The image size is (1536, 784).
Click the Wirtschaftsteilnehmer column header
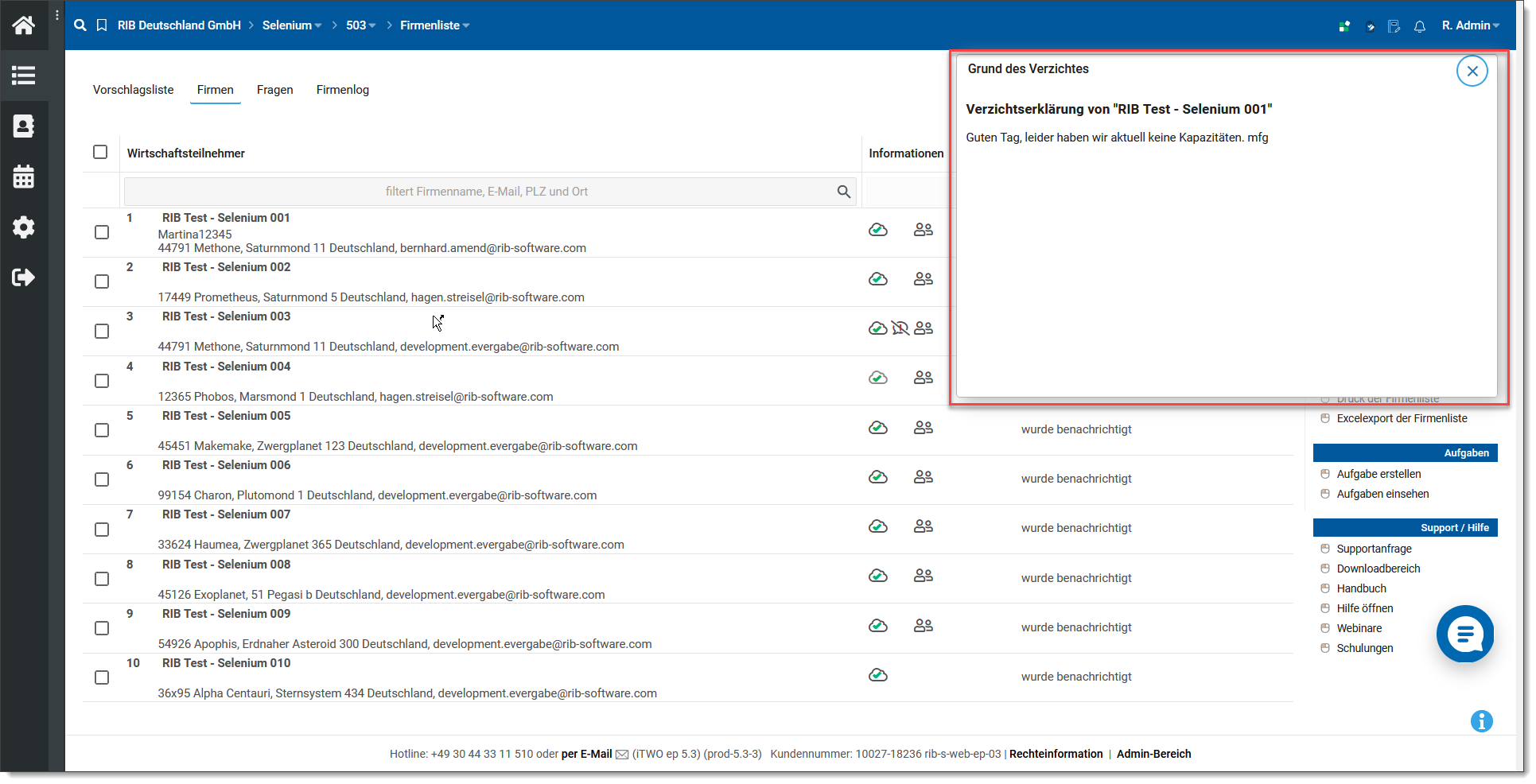pos(186,153)
